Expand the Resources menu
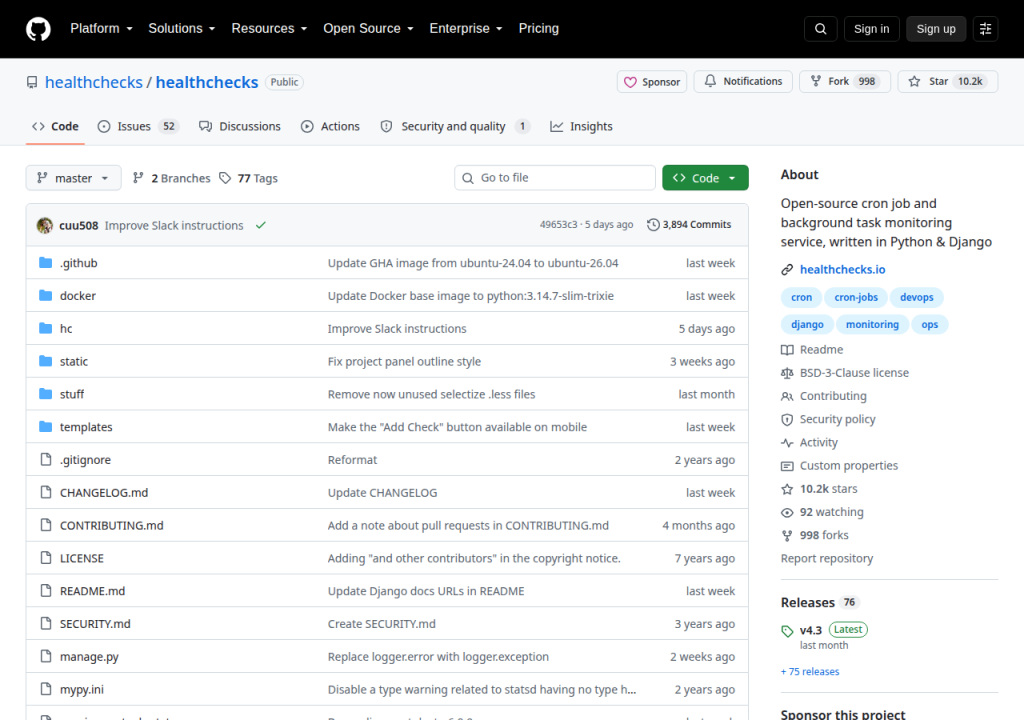The width and height of the screenshot is (1024, 720). [x=269, y=29]
